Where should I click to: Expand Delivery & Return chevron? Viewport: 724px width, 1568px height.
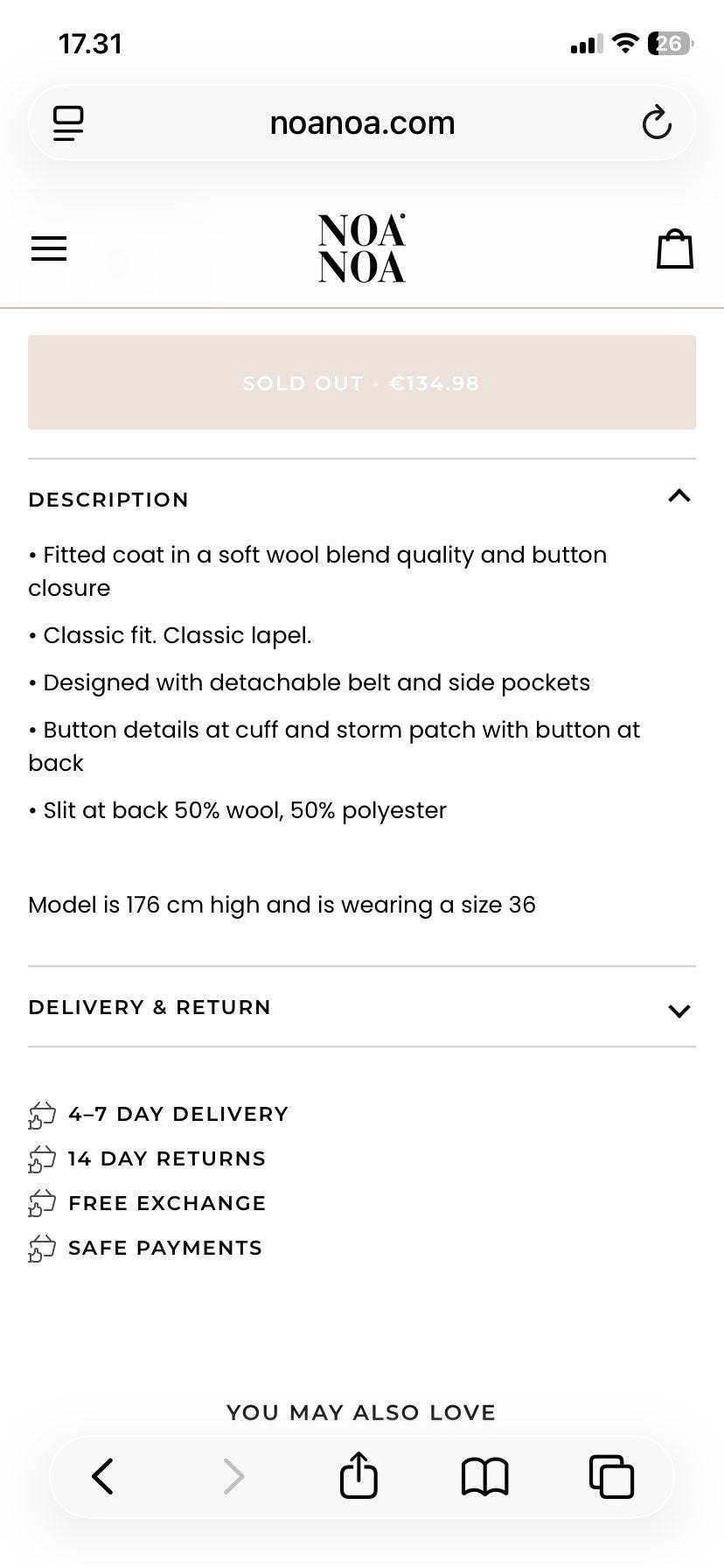click(x=679, y=1011)
